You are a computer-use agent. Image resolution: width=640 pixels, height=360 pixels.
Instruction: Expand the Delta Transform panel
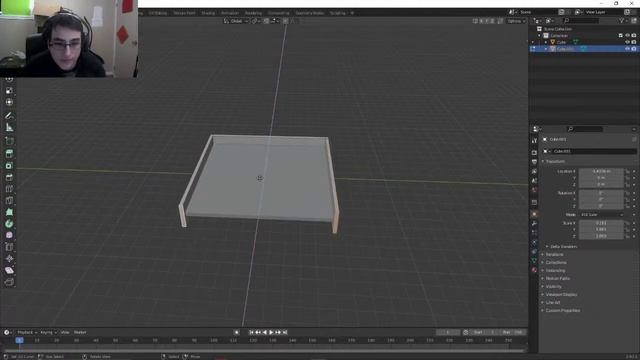[561, 247]
